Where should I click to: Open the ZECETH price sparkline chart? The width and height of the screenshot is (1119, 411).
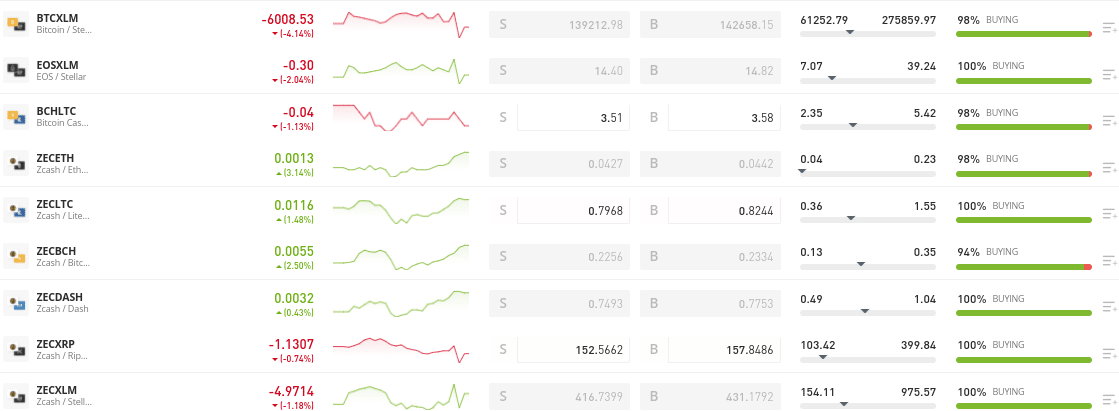pyautogui.click(x=401, y=164)
